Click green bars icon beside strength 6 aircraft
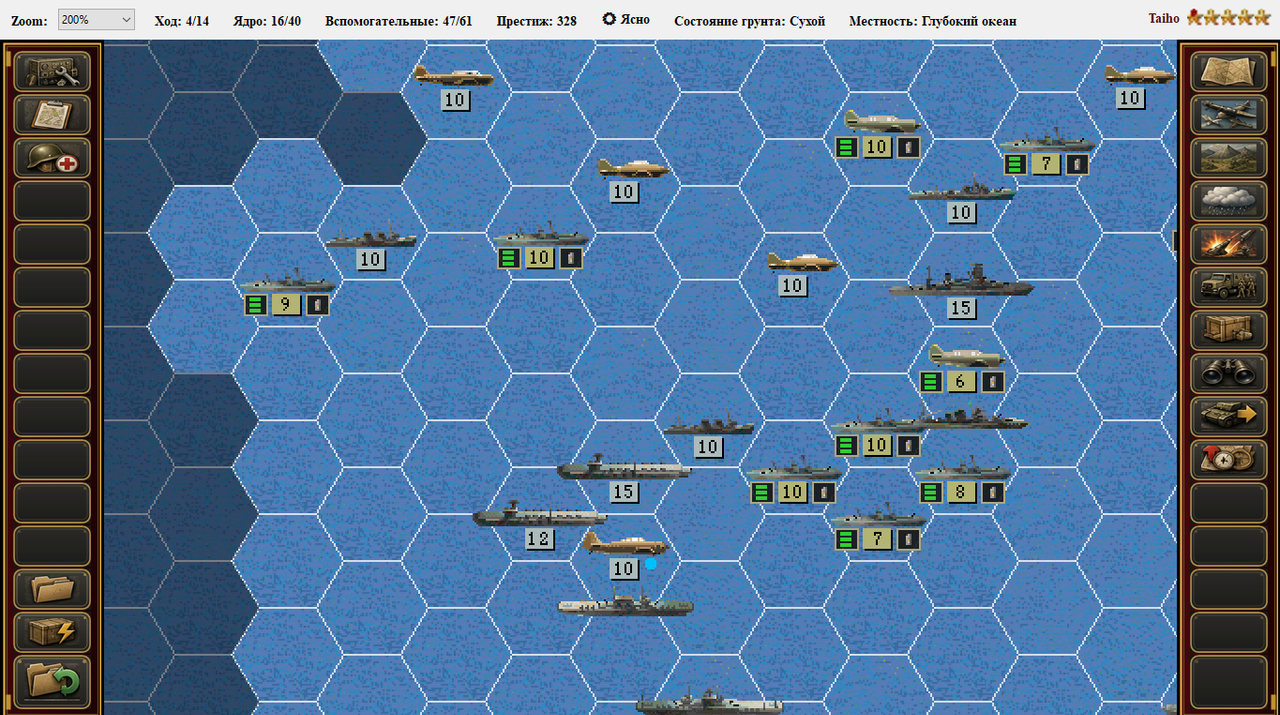The width and height of the screenshot is (1280, 715). [x=931, y=381]
